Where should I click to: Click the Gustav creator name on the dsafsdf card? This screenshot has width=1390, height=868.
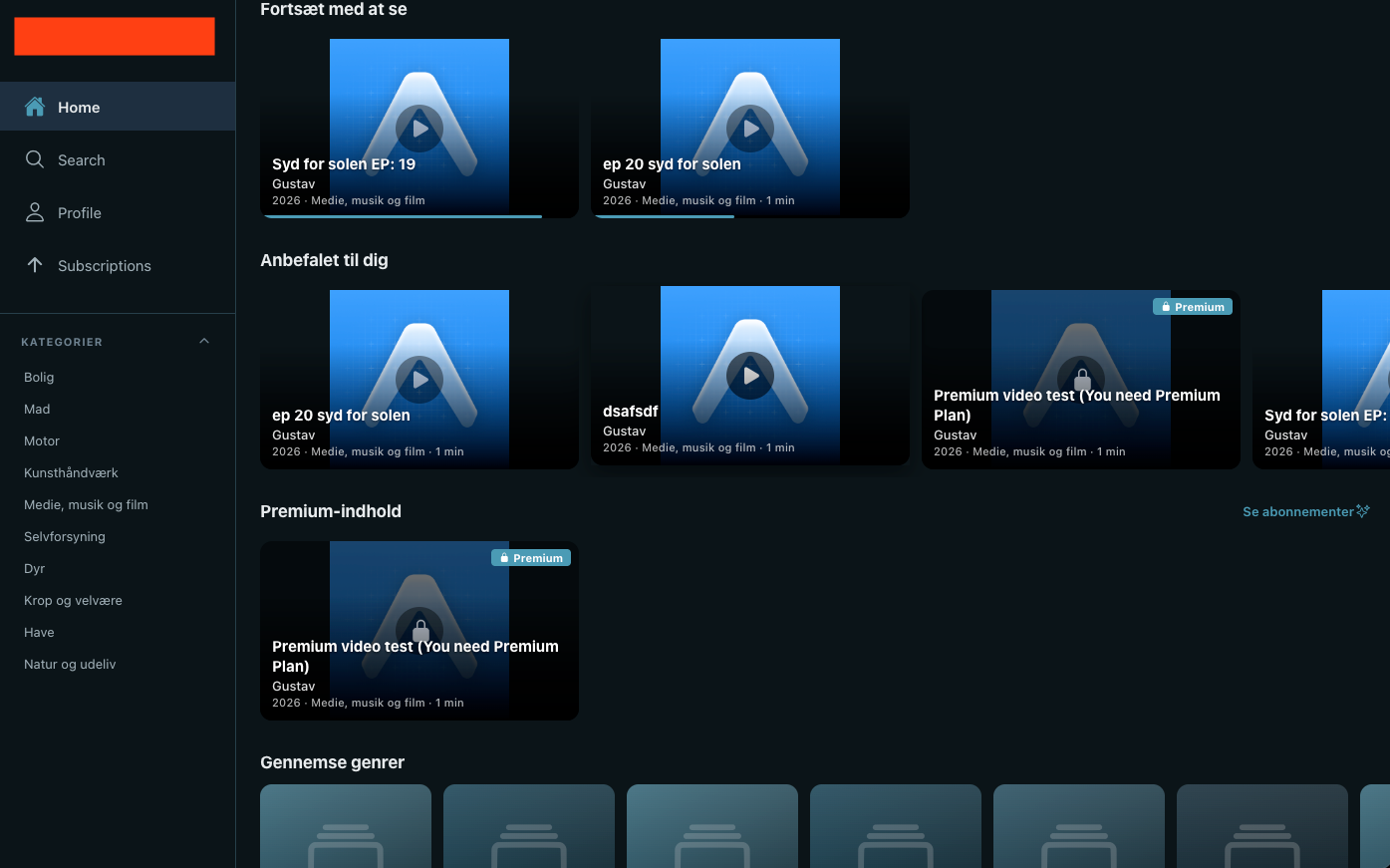[x=625, y=431]
